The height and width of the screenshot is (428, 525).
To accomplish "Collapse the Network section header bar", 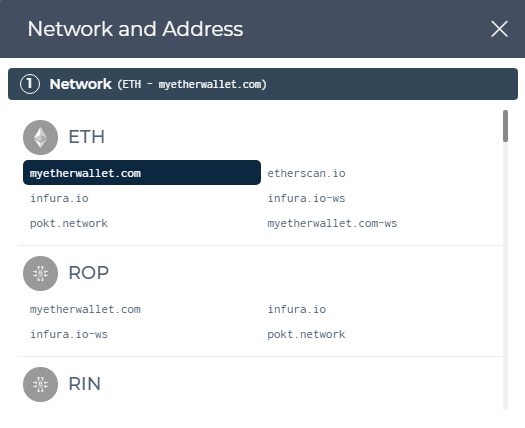I will tap(263, 84).
